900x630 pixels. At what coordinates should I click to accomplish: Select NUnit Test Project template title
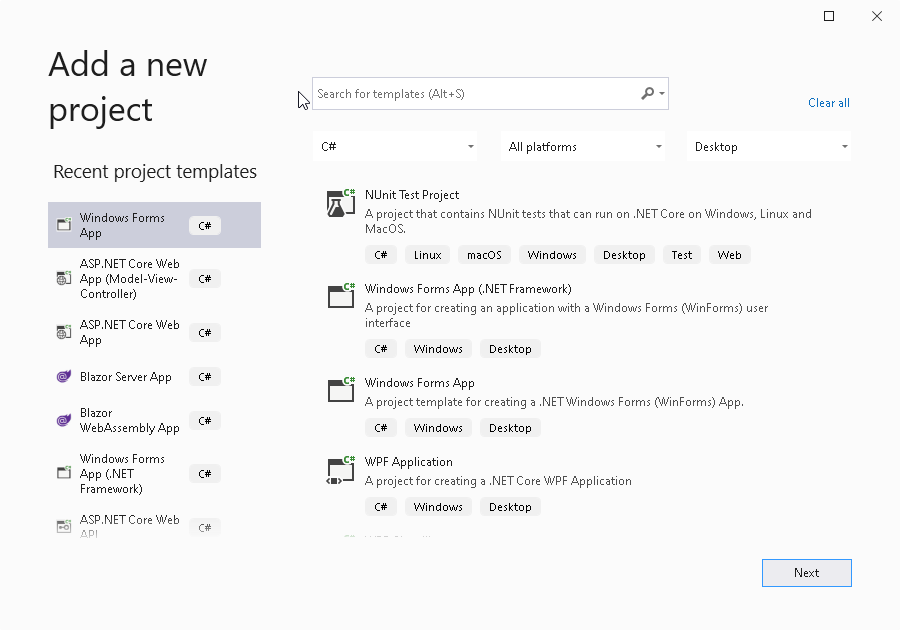tap(412, 195)
